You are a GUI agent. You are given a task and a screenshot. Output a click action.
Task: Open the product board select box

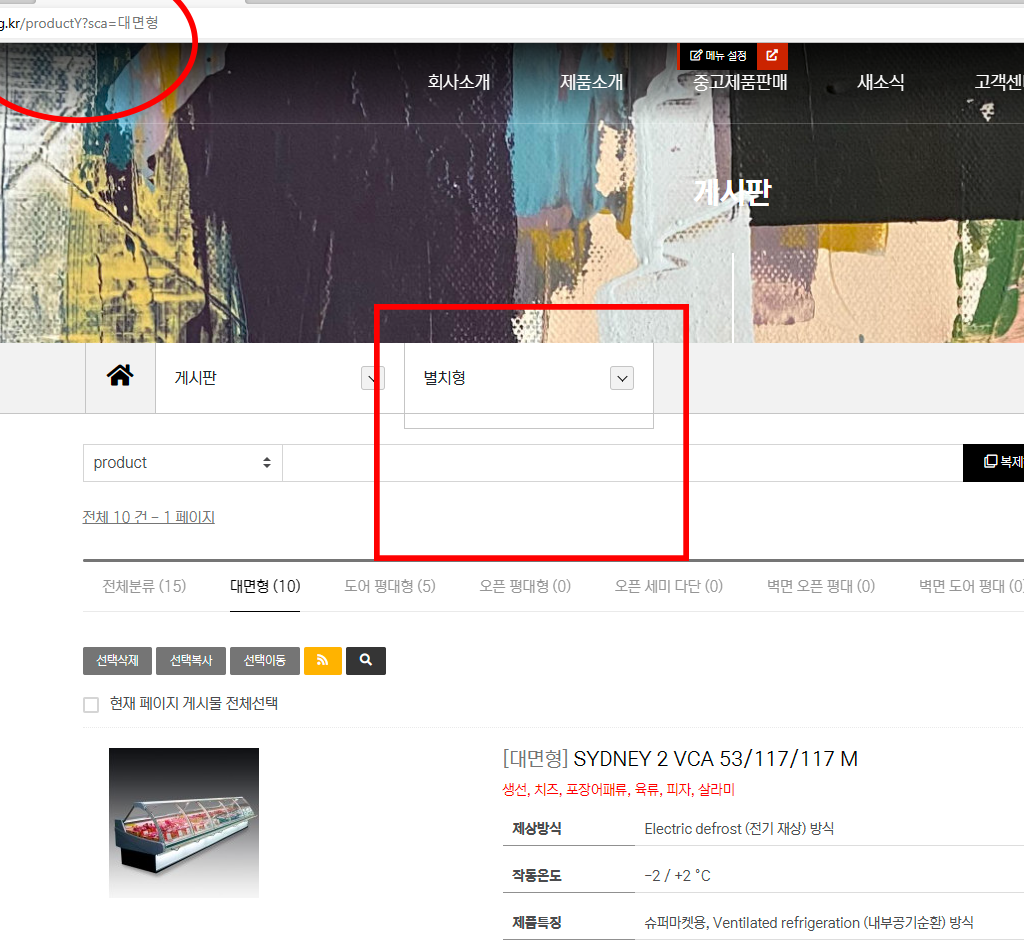coord(183,463)
